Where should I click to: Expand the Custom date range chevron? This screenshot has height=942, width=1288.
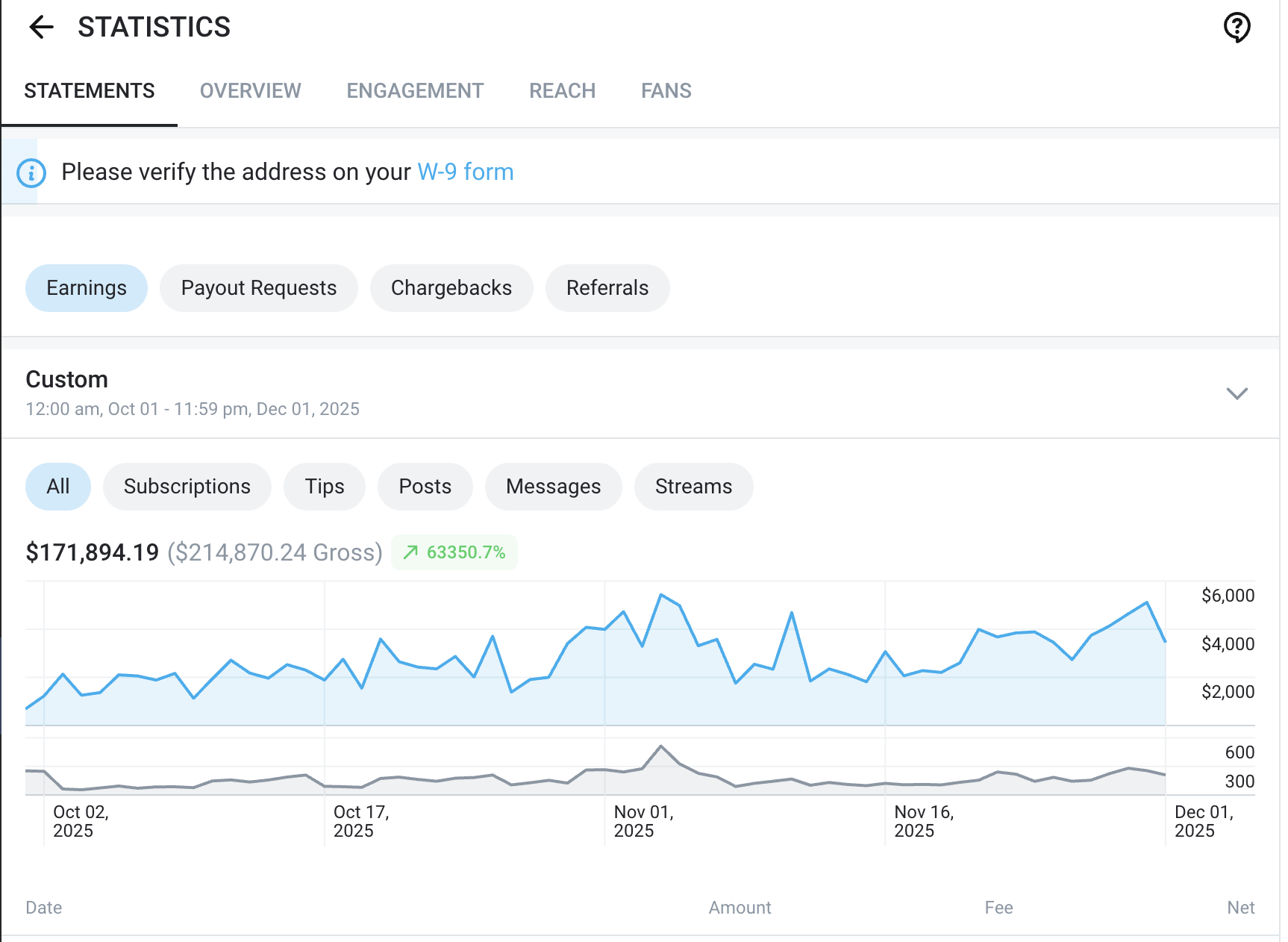click(1236, 393)
